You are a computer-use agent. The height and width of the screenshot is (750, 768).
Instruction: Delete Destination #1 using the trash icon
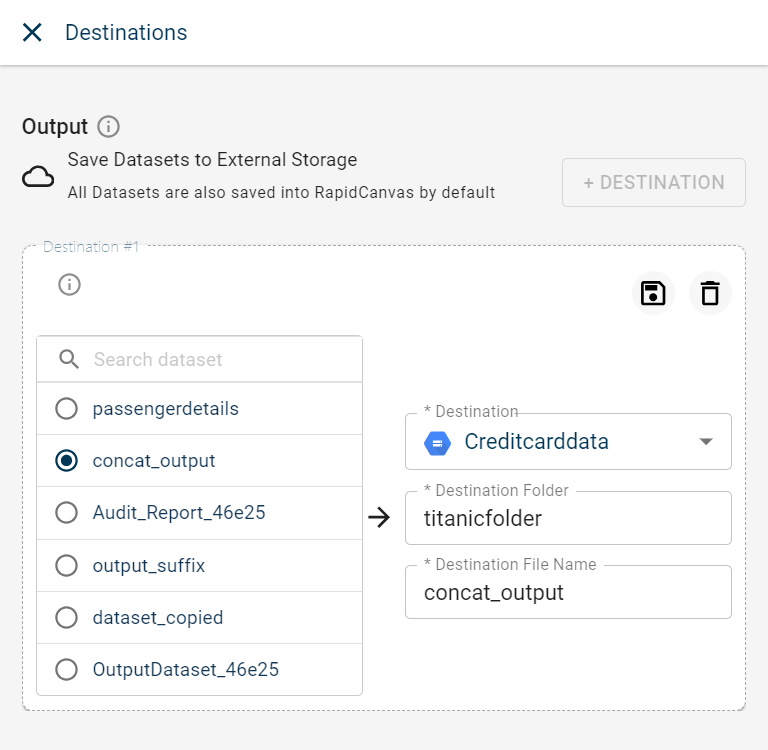(710, 293)
